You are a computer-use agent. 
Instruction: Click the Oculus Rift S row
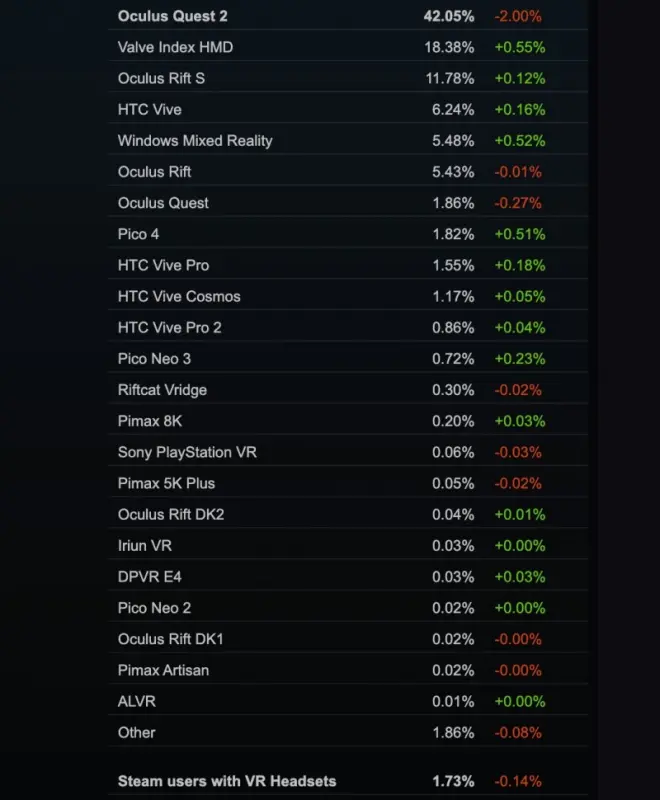coord(161,78)
